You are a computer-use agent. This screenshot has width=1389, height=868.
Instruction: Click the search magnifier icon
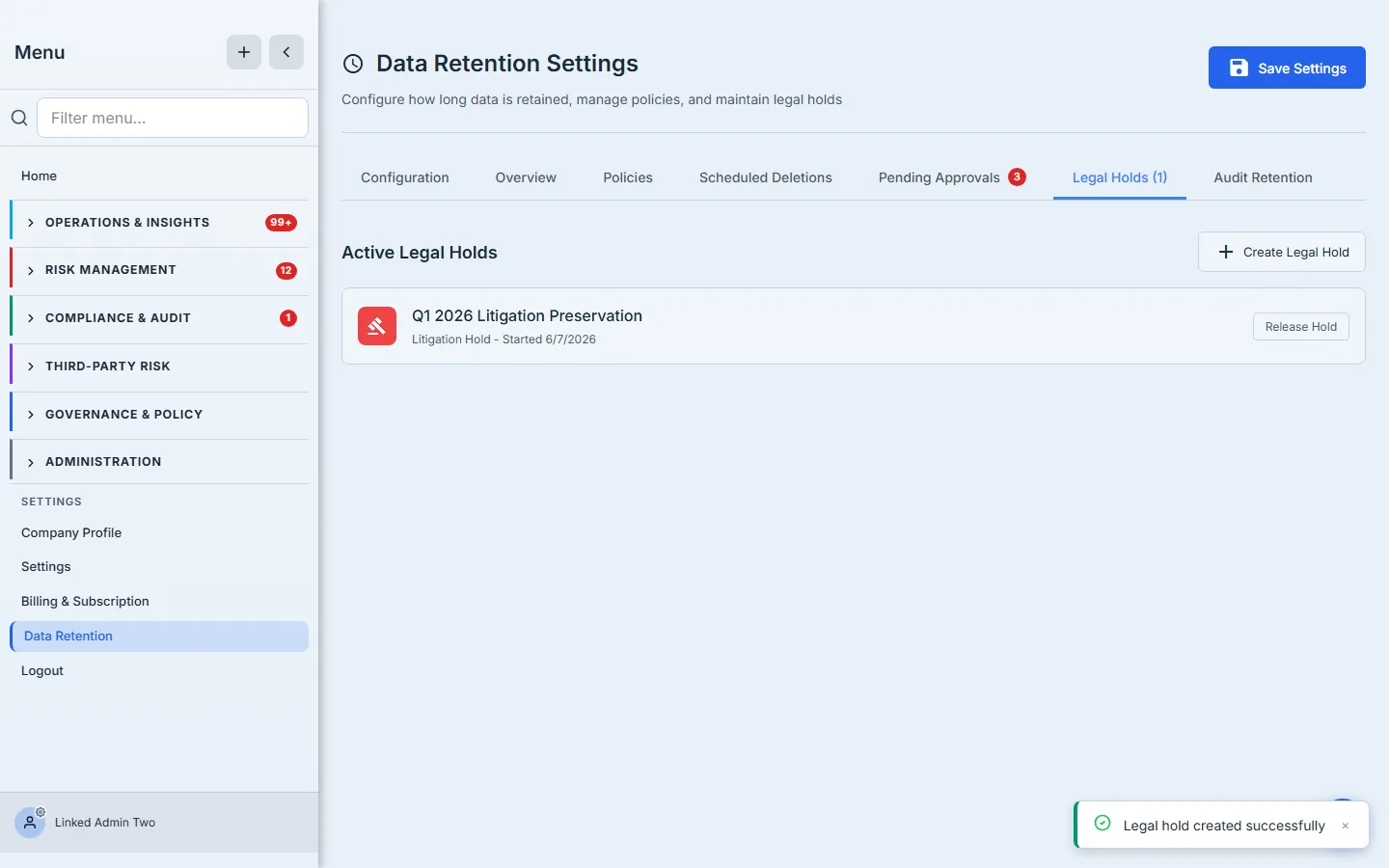19,118
